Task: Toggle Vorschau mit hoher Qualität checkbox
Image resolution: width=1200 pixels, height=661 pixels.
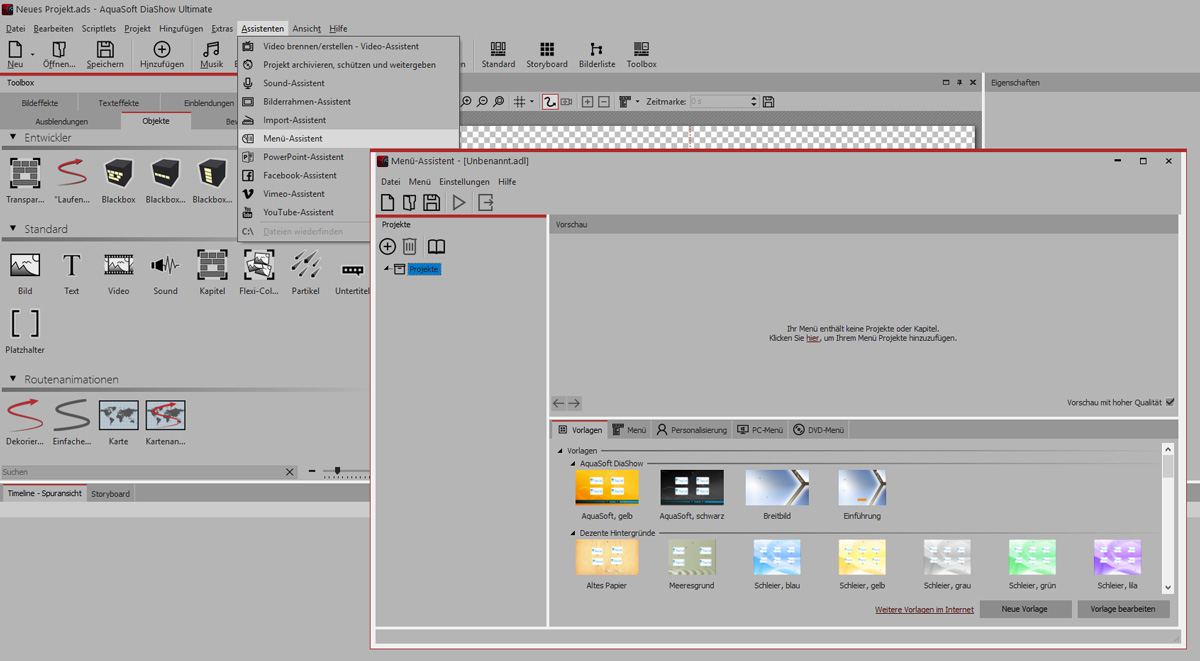Action: (1170, 403)
